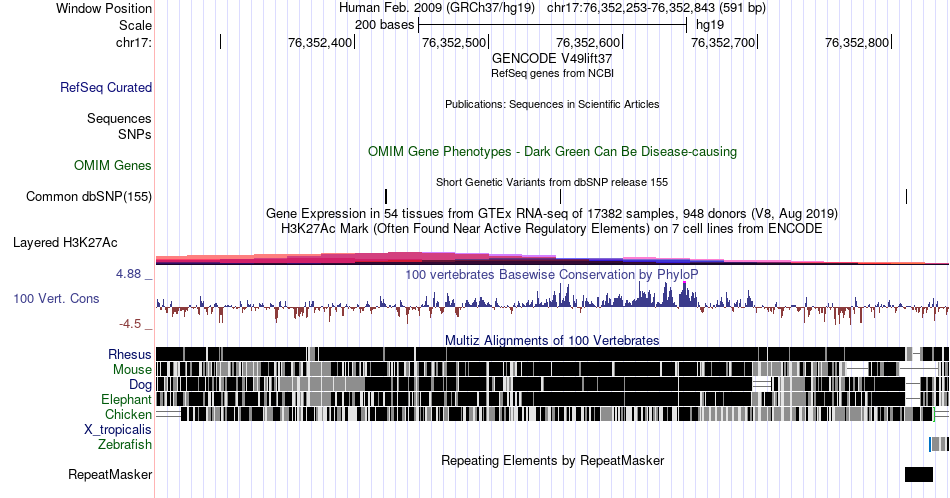Open the RepeatMasker track label
950x498 pixels.
(x=110, y=474)
